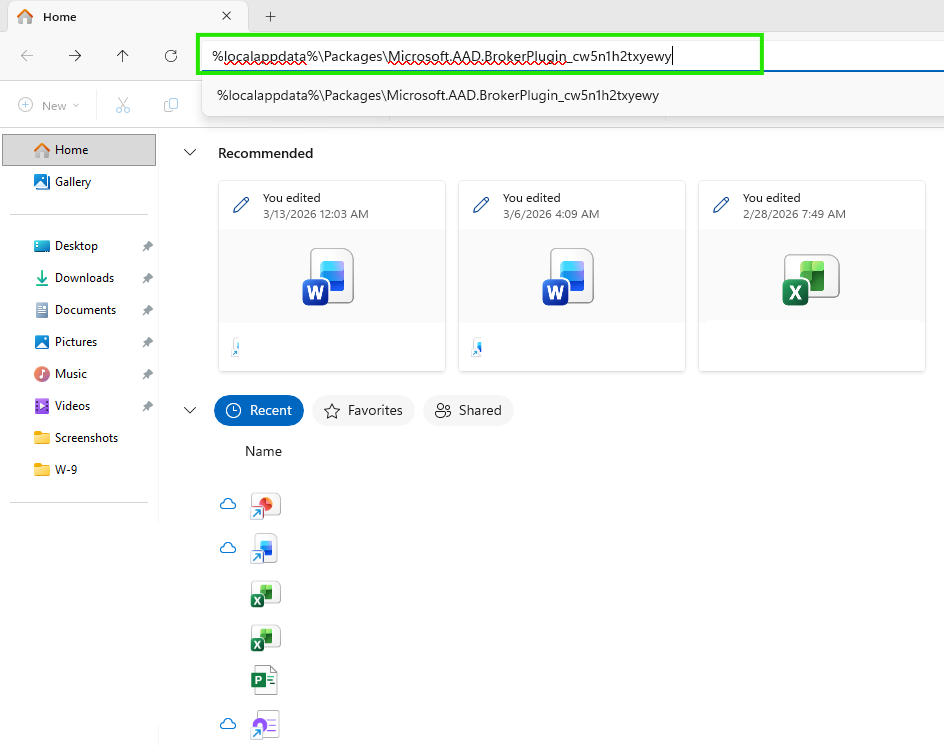Collapse the Recent files section

pyautogui.click(x=190, y=410)
